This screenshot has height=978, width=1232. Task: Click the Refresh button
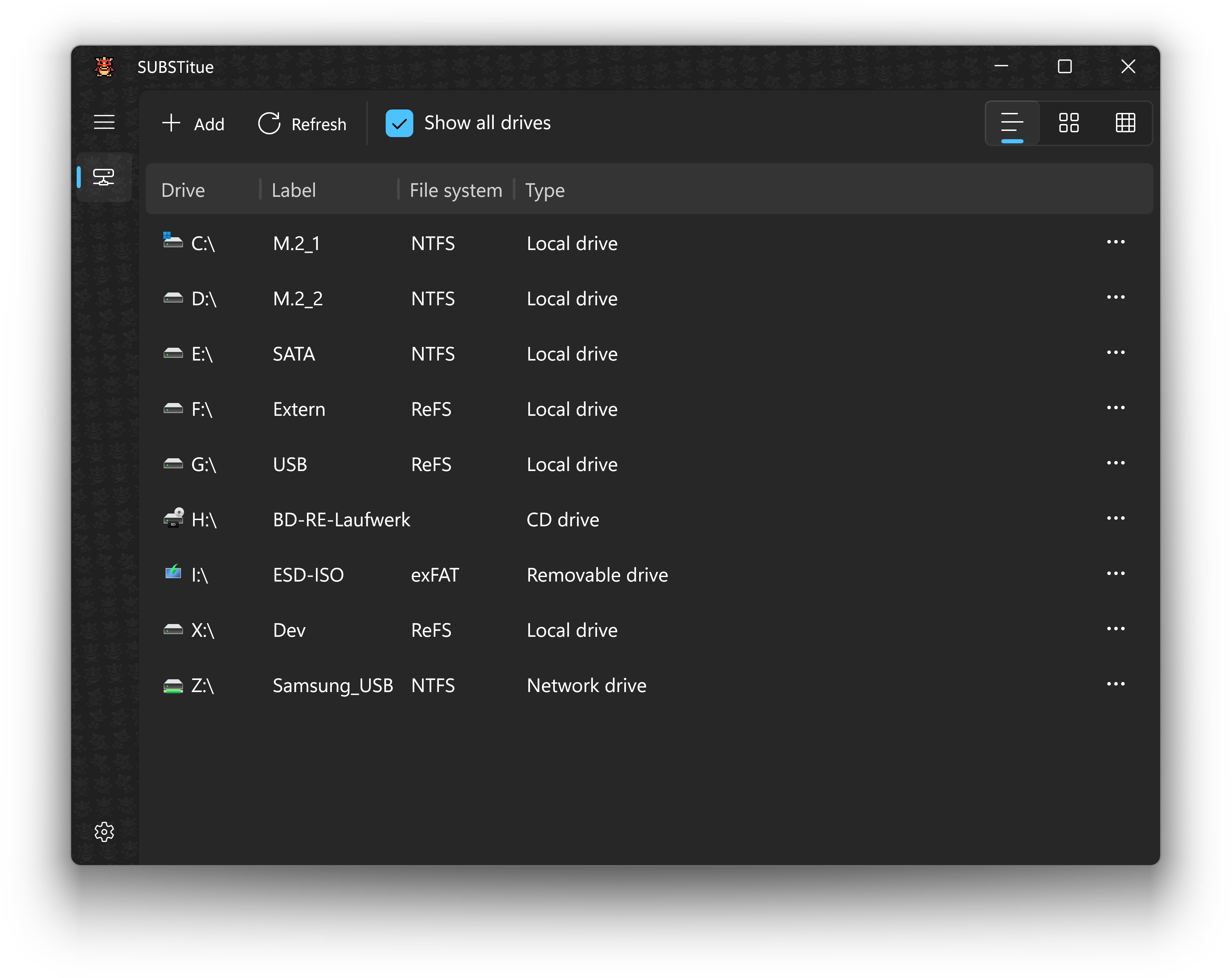click(x=302, y=124)
